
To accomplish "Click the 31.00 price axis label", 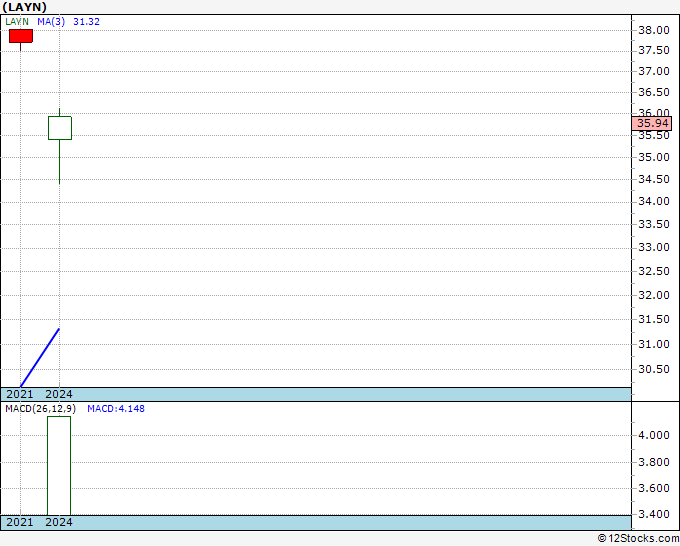I will [654, 344].
